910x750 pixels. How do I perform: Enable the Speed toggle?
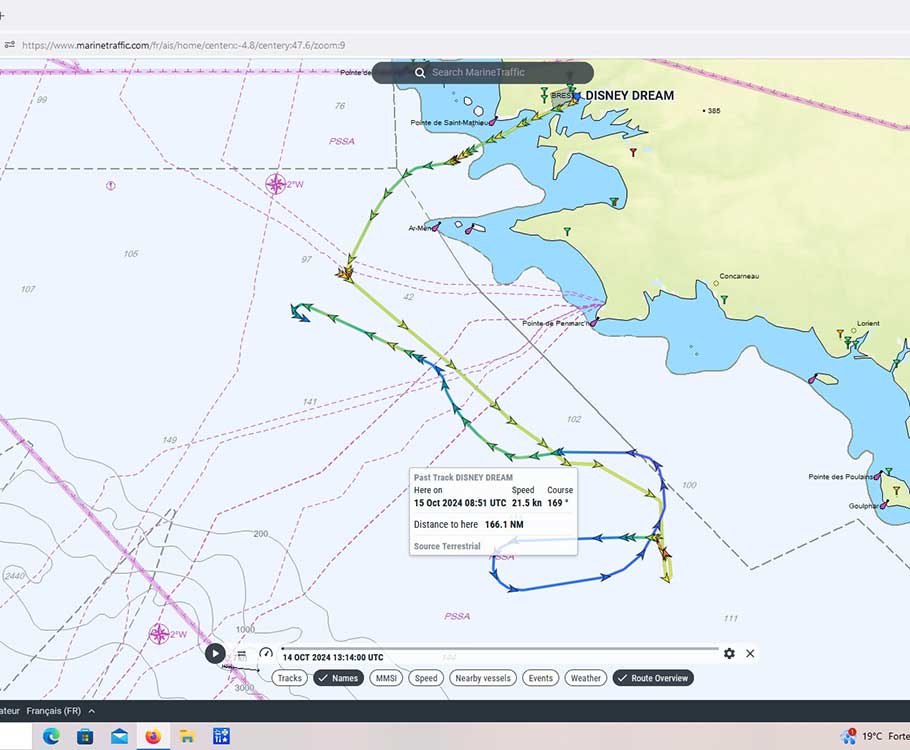tap(426, 678)
